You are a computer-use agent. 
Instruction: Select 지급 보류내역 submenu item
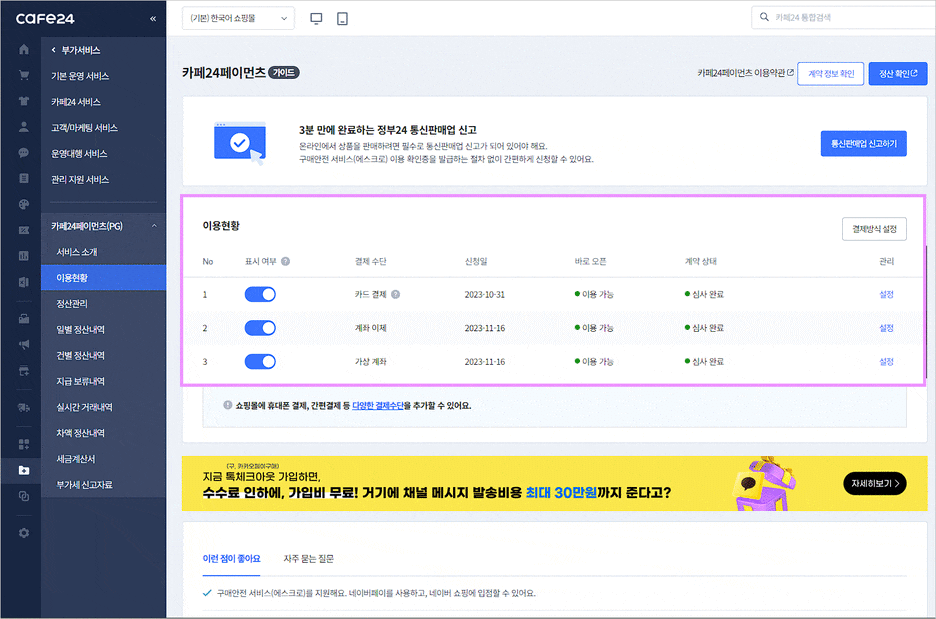coord(80,381)
